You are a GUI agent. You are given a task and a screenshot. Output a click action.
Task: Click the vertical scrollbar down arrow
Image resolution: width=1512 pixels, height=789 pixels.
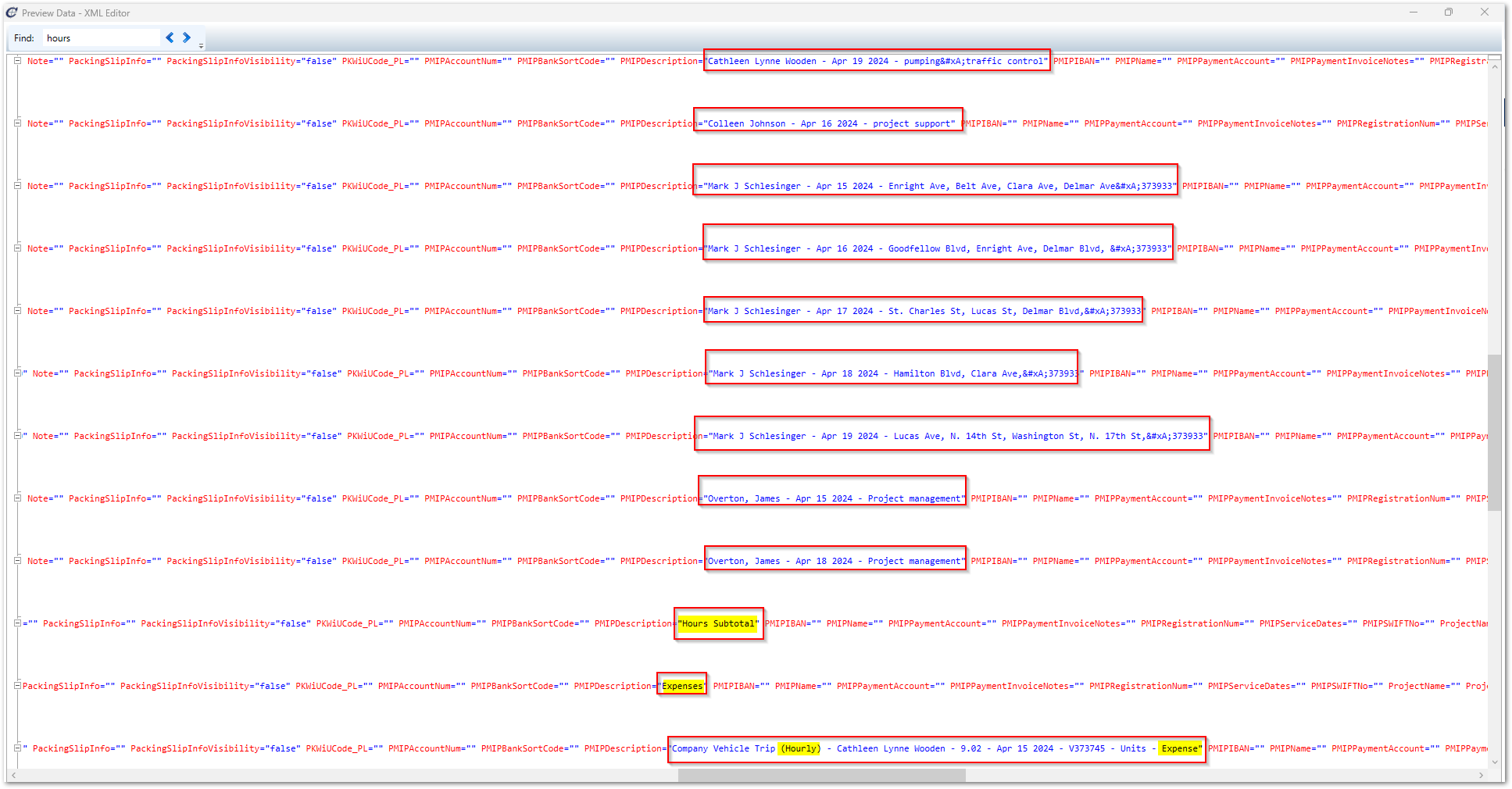pyautogui.click(x=1494, y=762)
